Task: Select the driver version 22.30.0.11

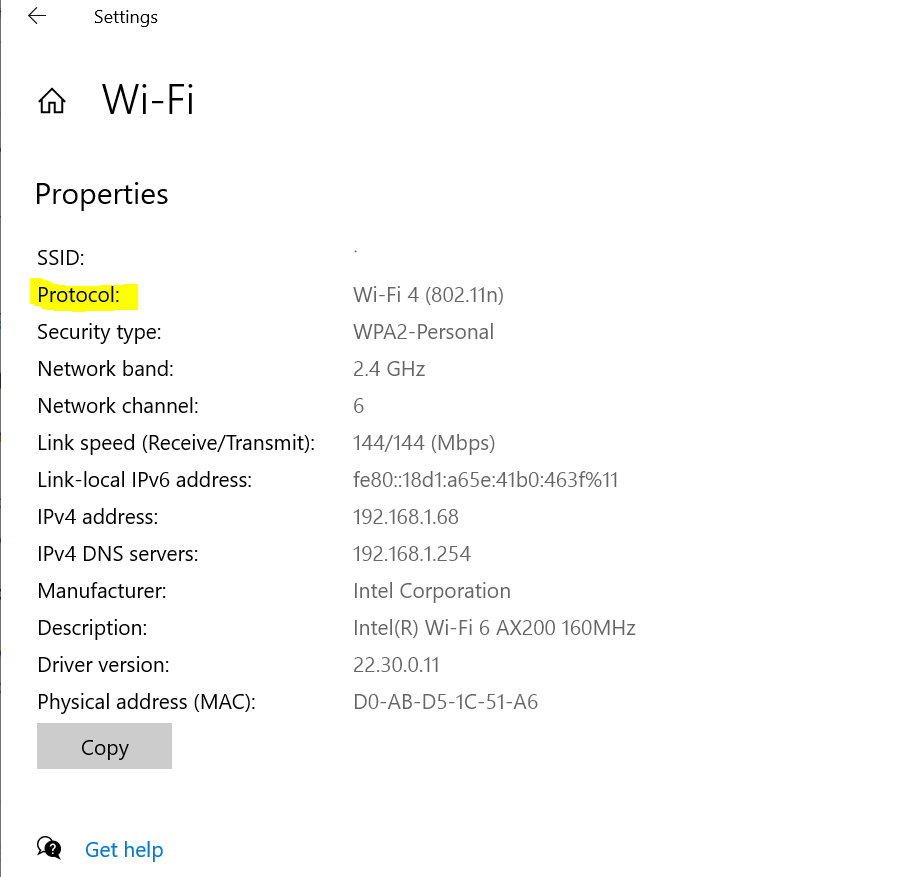Action: point(396,665)
